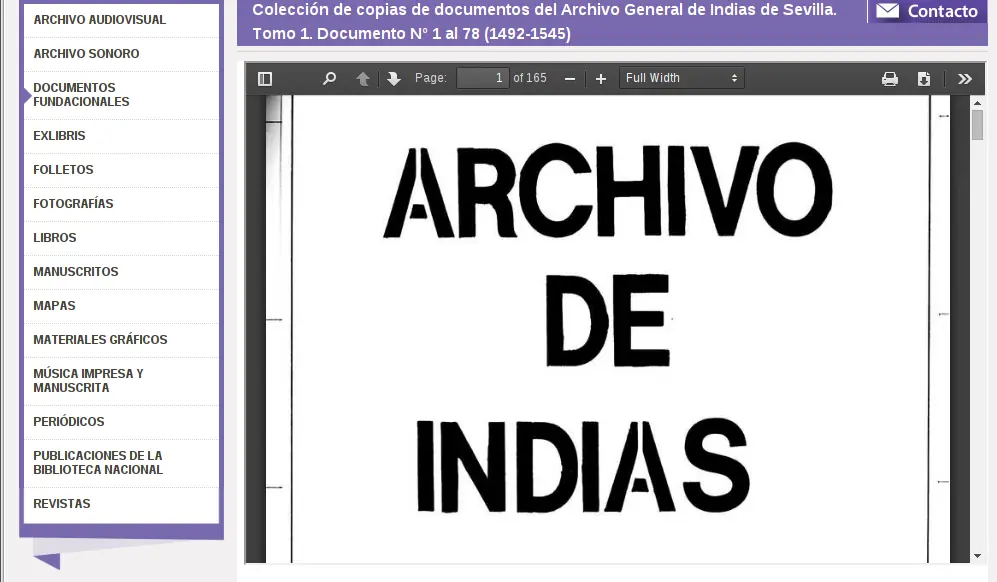Click the scrollbar down arrow of the viewer
The image size is (997, 582).
tap(977, 556)
